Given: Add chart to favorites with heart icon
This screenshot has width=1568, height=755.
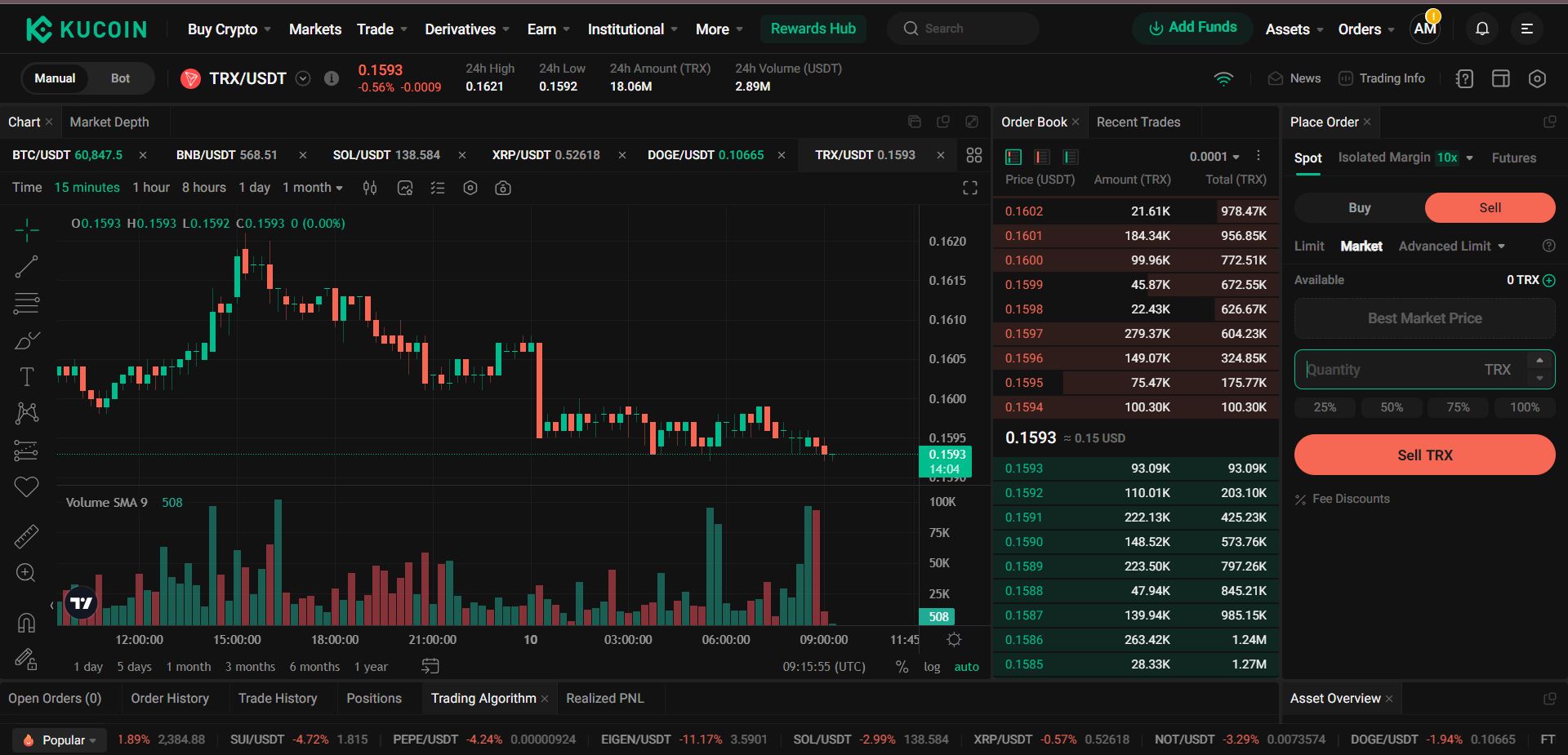Looking at the screenshot, I should (26, 487).
